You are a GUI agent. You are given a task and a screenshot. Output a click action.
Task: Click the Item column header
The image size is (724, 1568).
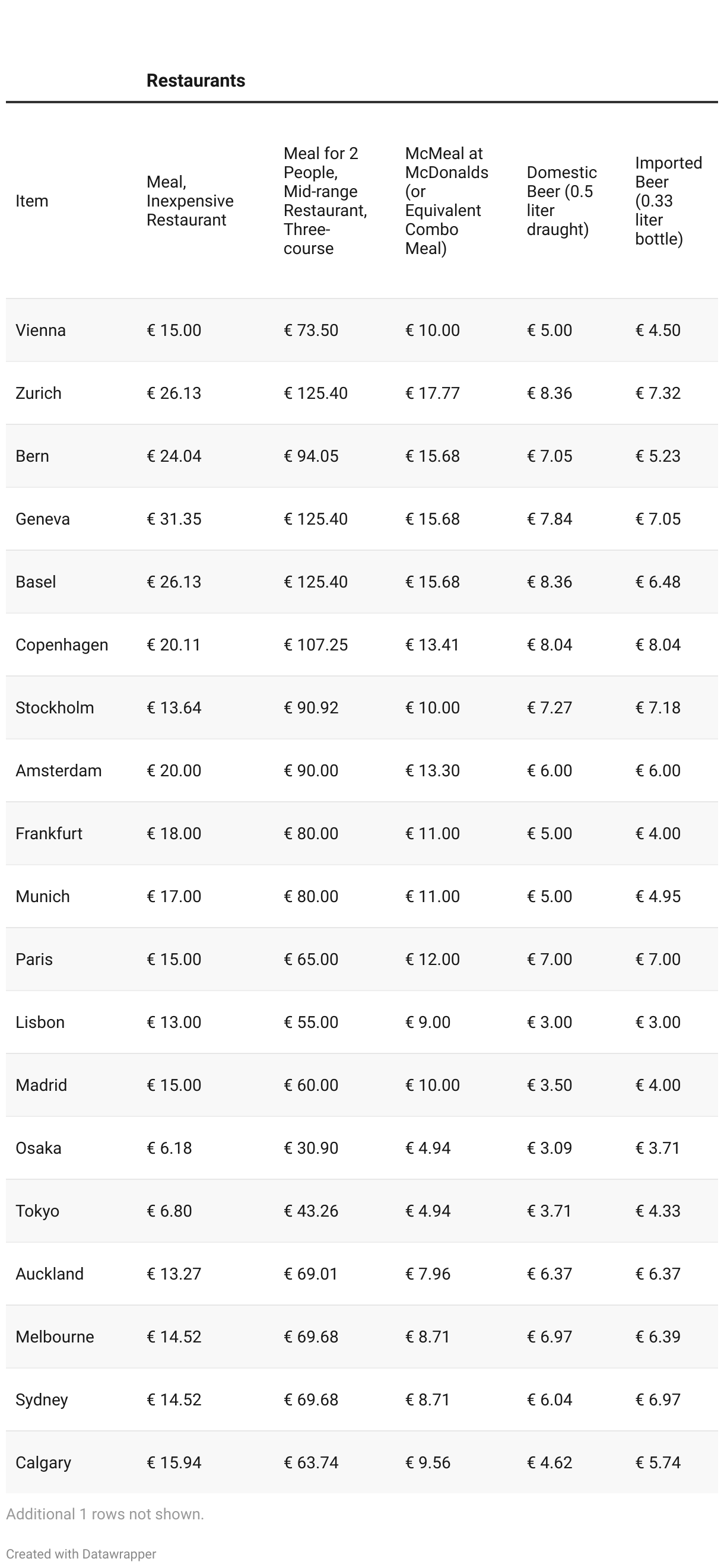[x=31, y=201]
